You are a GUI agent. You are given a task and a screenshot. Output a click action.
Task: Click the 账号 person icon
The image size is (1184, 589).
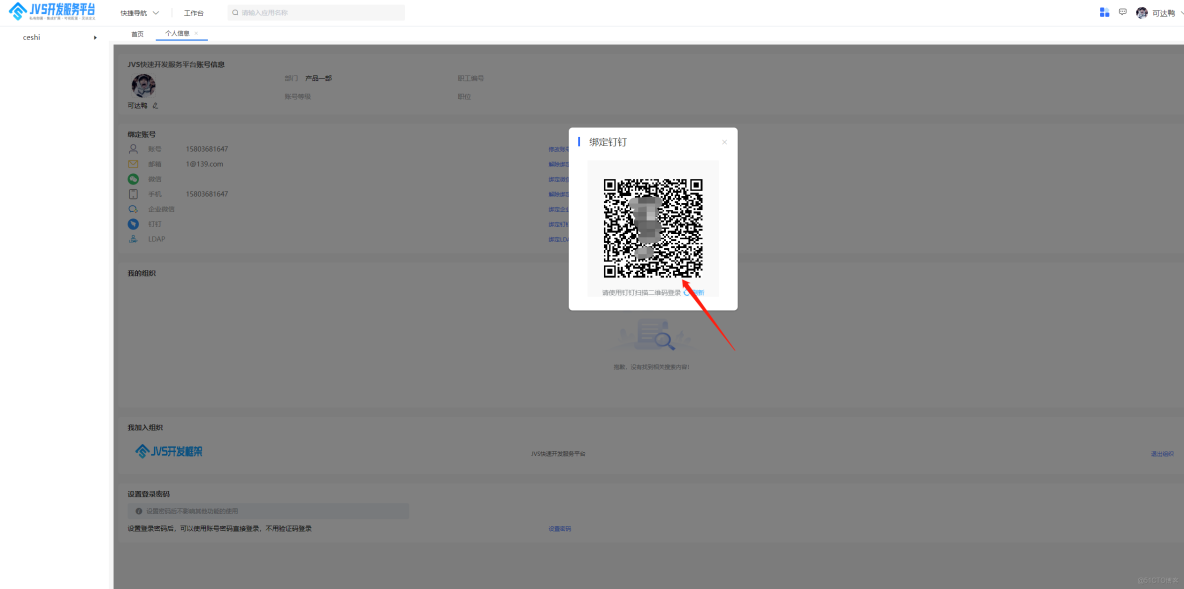[x=133, y=149]
